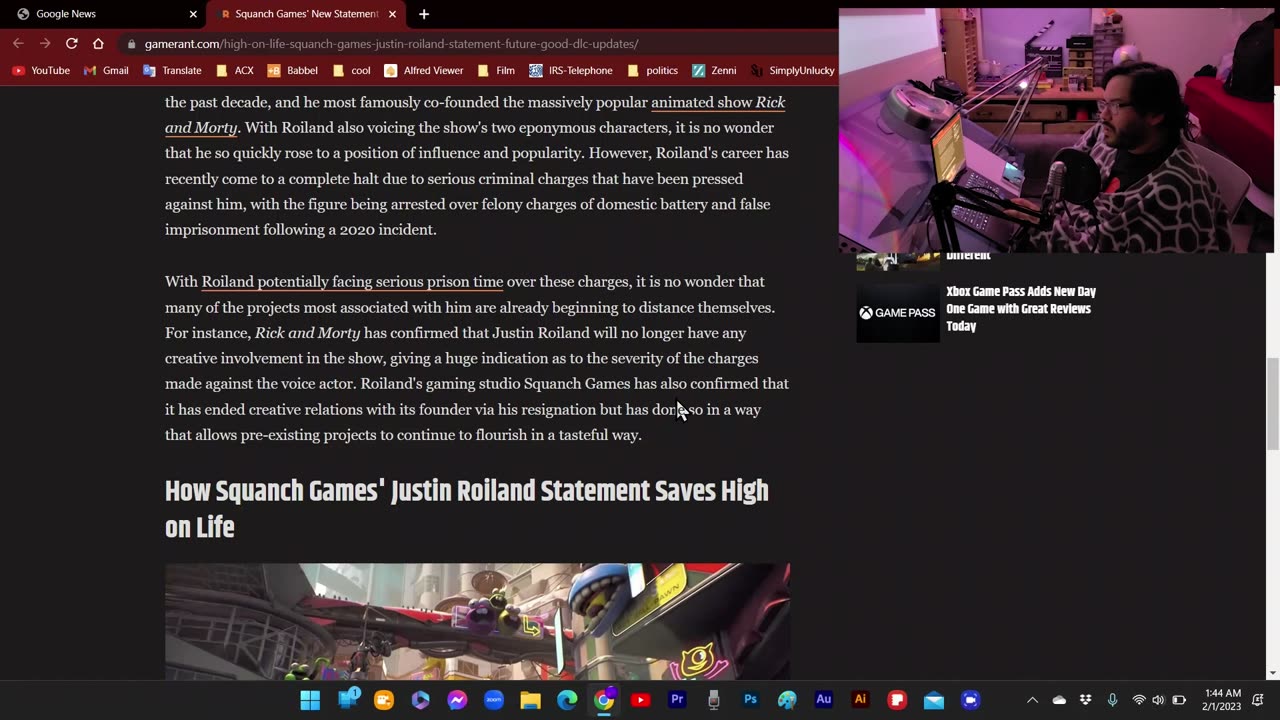Expand the cool bookmark folder
Image resolution: width=1280 pixels, height=720 pixels.
click(351, 70)
